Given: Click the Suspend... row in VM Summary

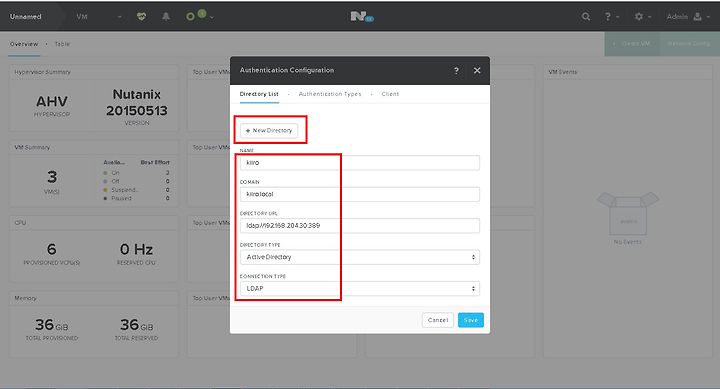Looking at the screenshot, I should click(x=136, y=190).
